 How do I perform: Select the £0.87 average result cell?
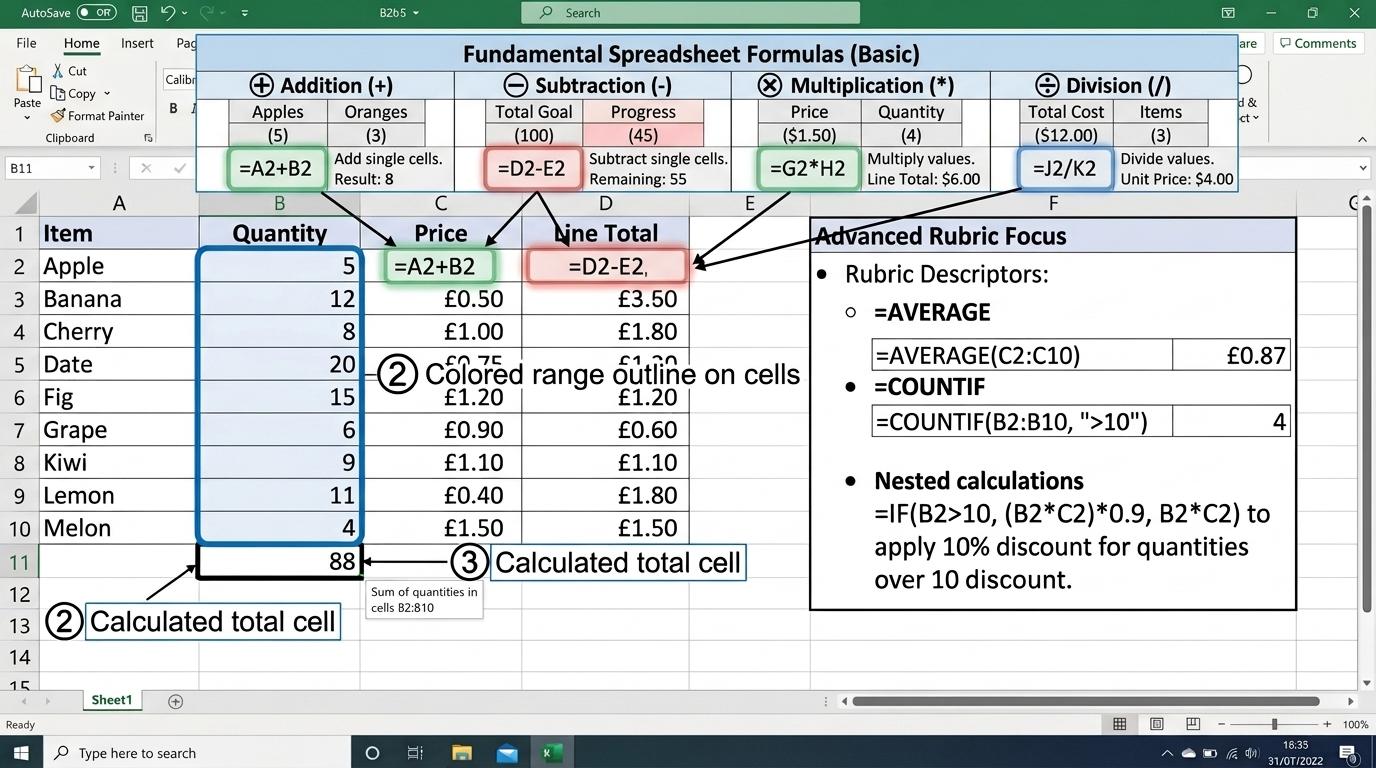click(x=1231, y=355)
